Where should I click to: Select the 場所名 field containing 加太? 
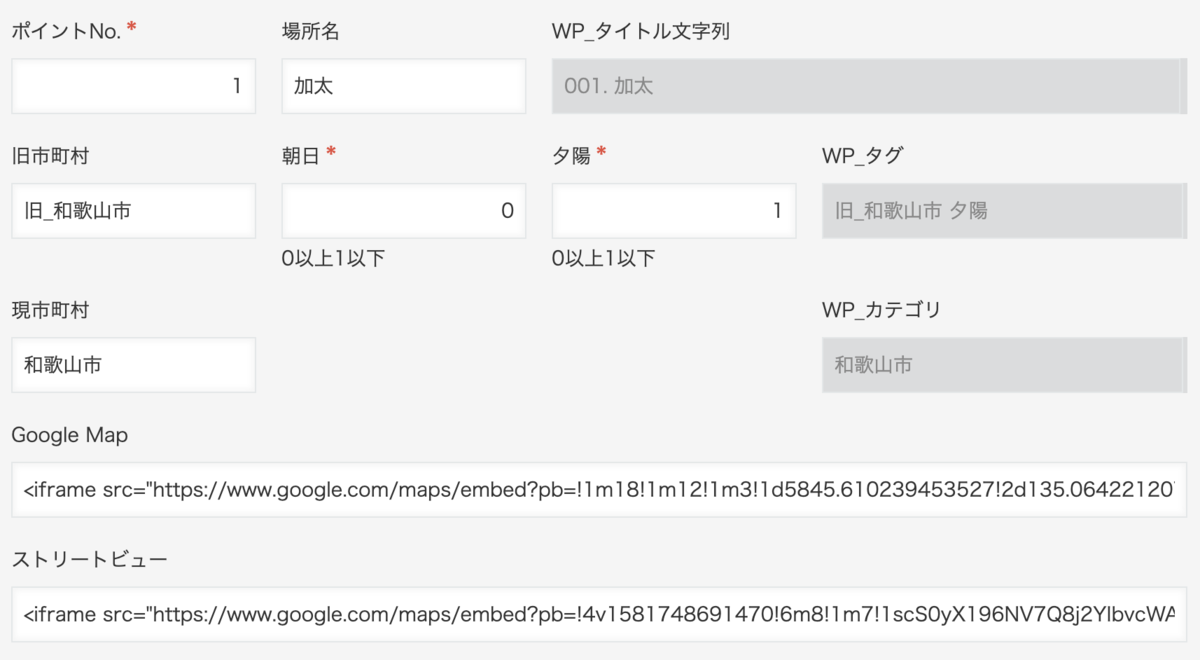pos(403,86)
